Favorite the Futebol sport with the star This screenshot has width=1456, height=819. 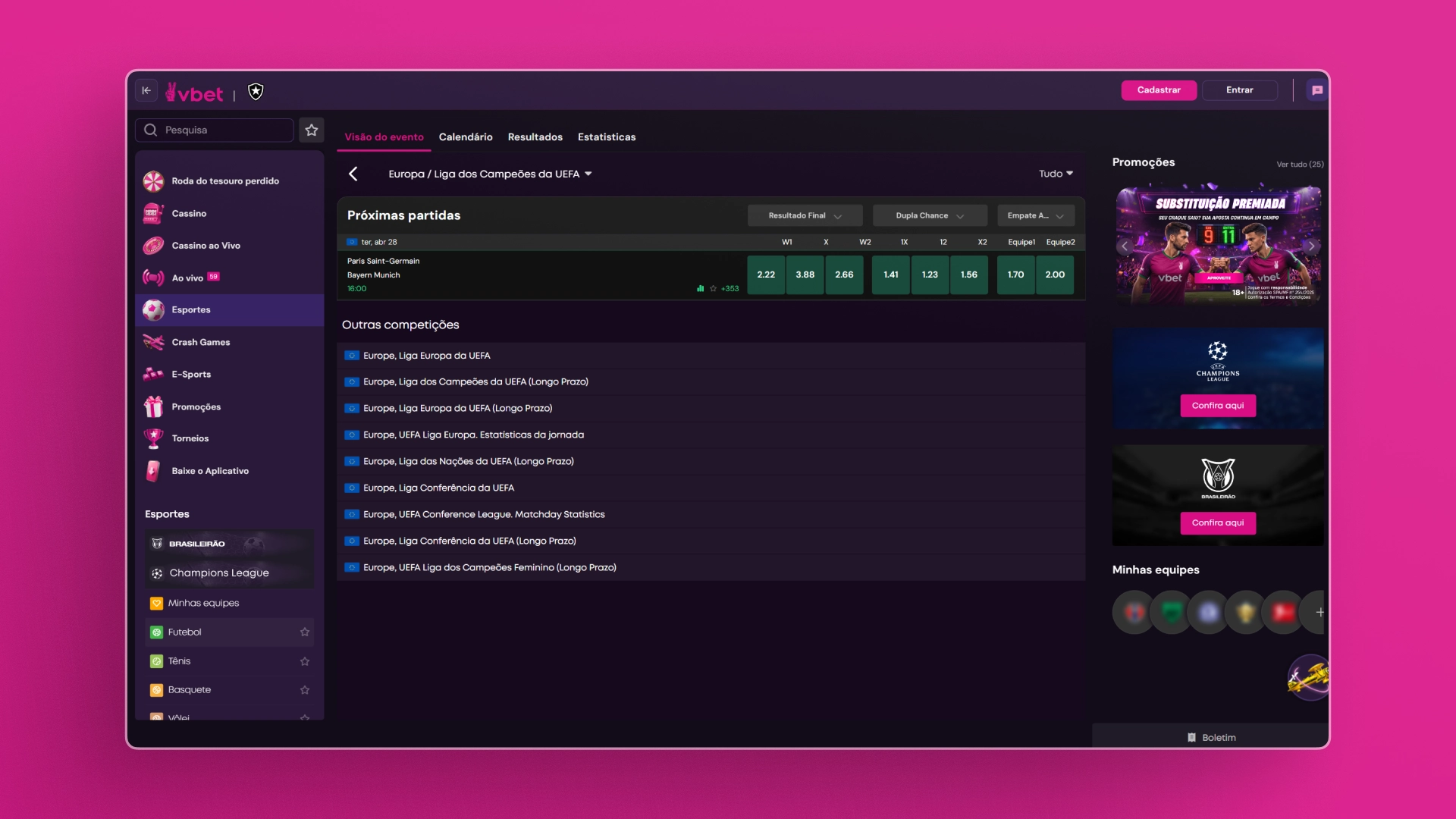[x=305, y=632]
